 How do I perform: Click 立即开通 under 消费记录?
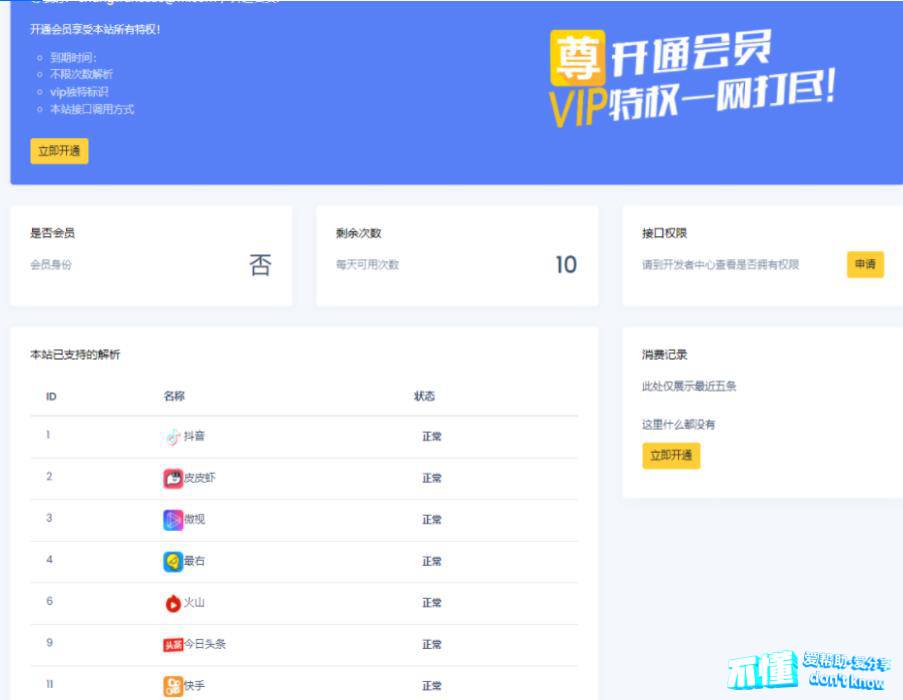[671, 456]
